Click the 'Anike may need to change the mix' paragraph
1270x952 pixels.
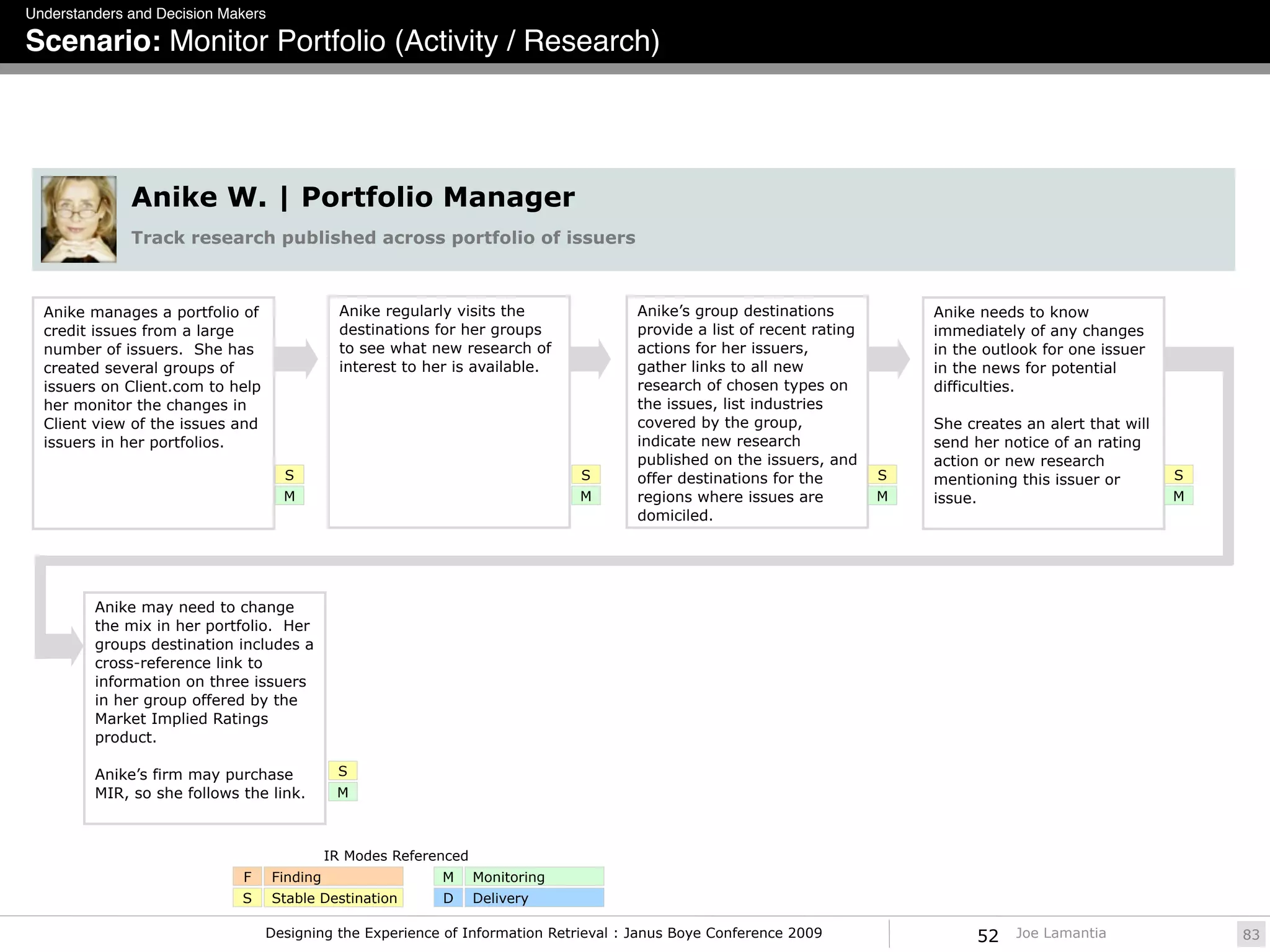coord(204,672)
